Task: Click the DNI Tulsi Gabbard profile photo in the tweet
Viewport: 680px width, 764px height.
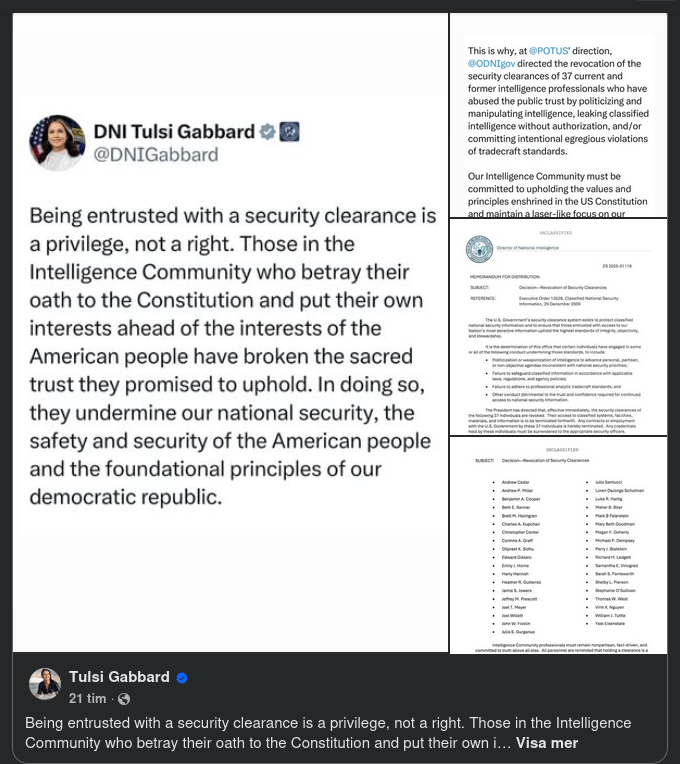Action: tap(58, 142)
